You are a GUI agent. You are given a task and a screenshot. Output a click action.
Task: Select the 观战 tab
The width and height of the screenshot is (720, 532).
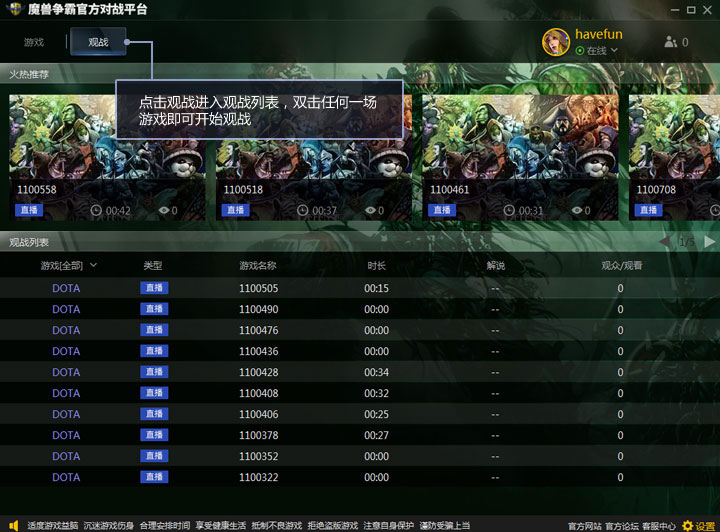tap(98, 42)
